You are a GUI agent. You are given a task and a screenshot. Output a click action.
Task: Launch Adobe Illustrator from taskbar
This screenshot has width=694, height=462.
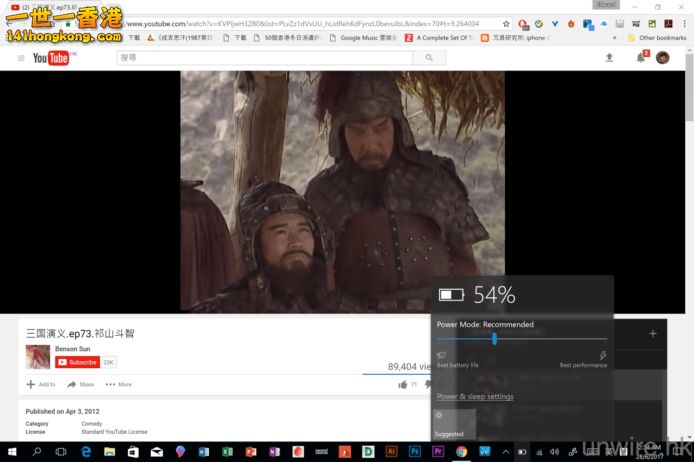pyautogui.click(x=391, y=451)
